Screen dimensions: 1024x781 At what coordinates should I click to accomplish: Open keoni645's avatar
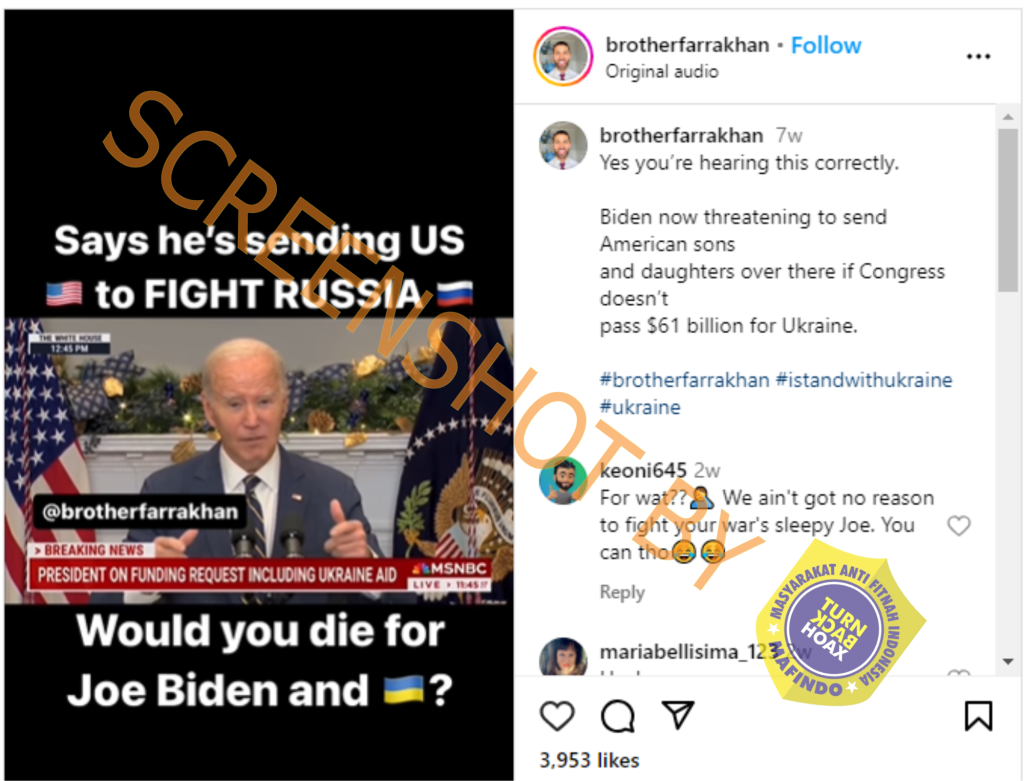[x=563, y=482]
